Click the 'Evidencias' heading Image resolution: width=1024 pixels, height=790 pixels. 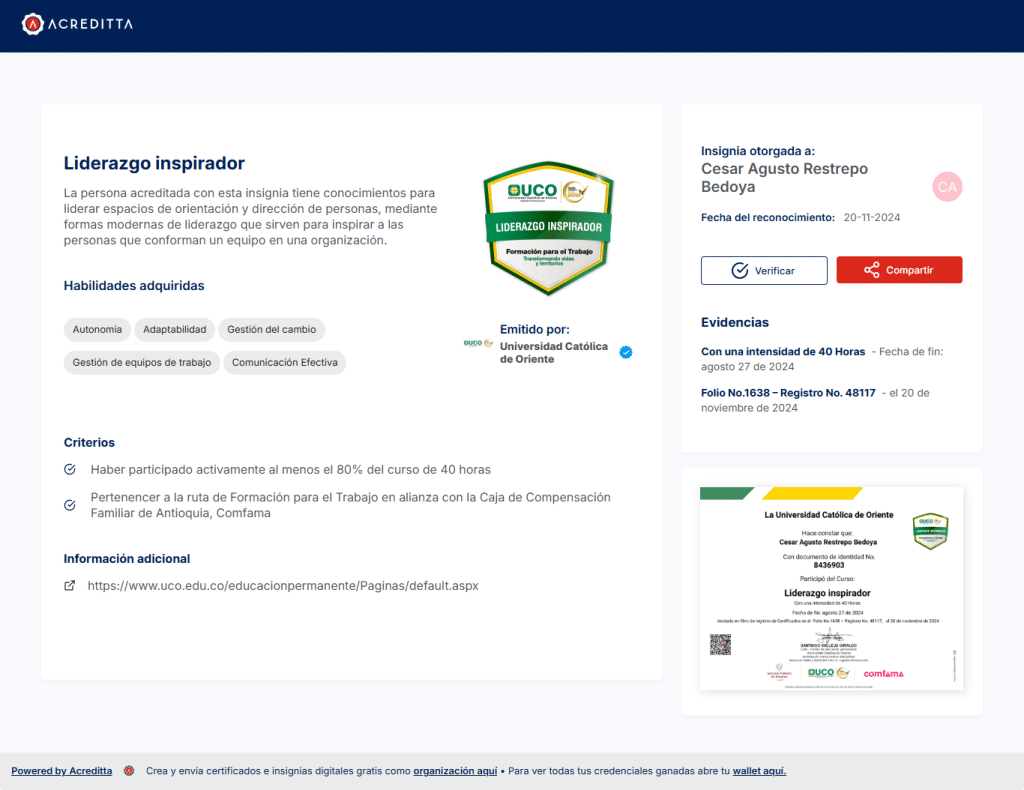735,323
